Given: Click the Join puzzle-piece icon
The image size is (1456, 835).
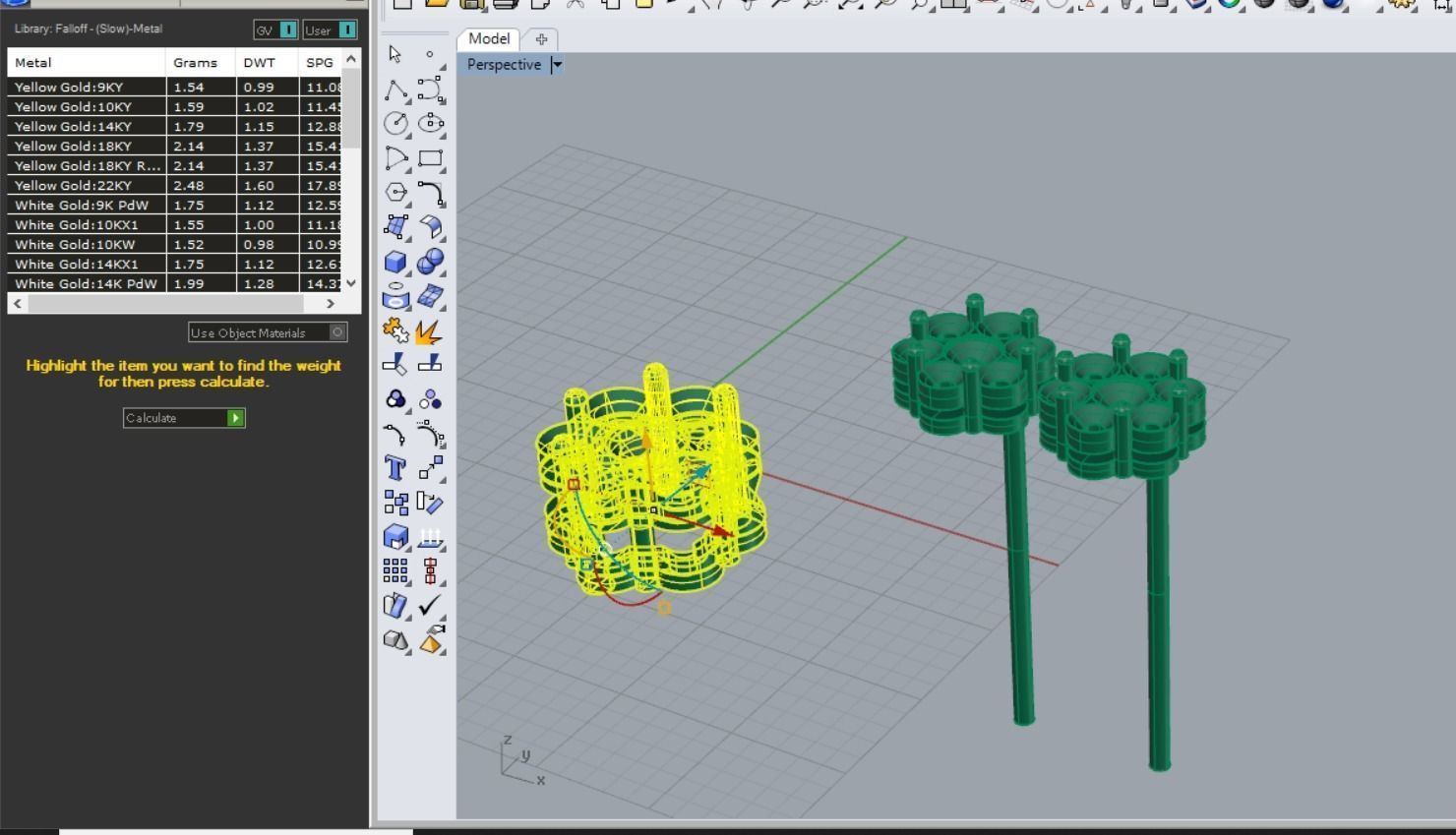Looking at the screenshot, I should coord(395,330).
